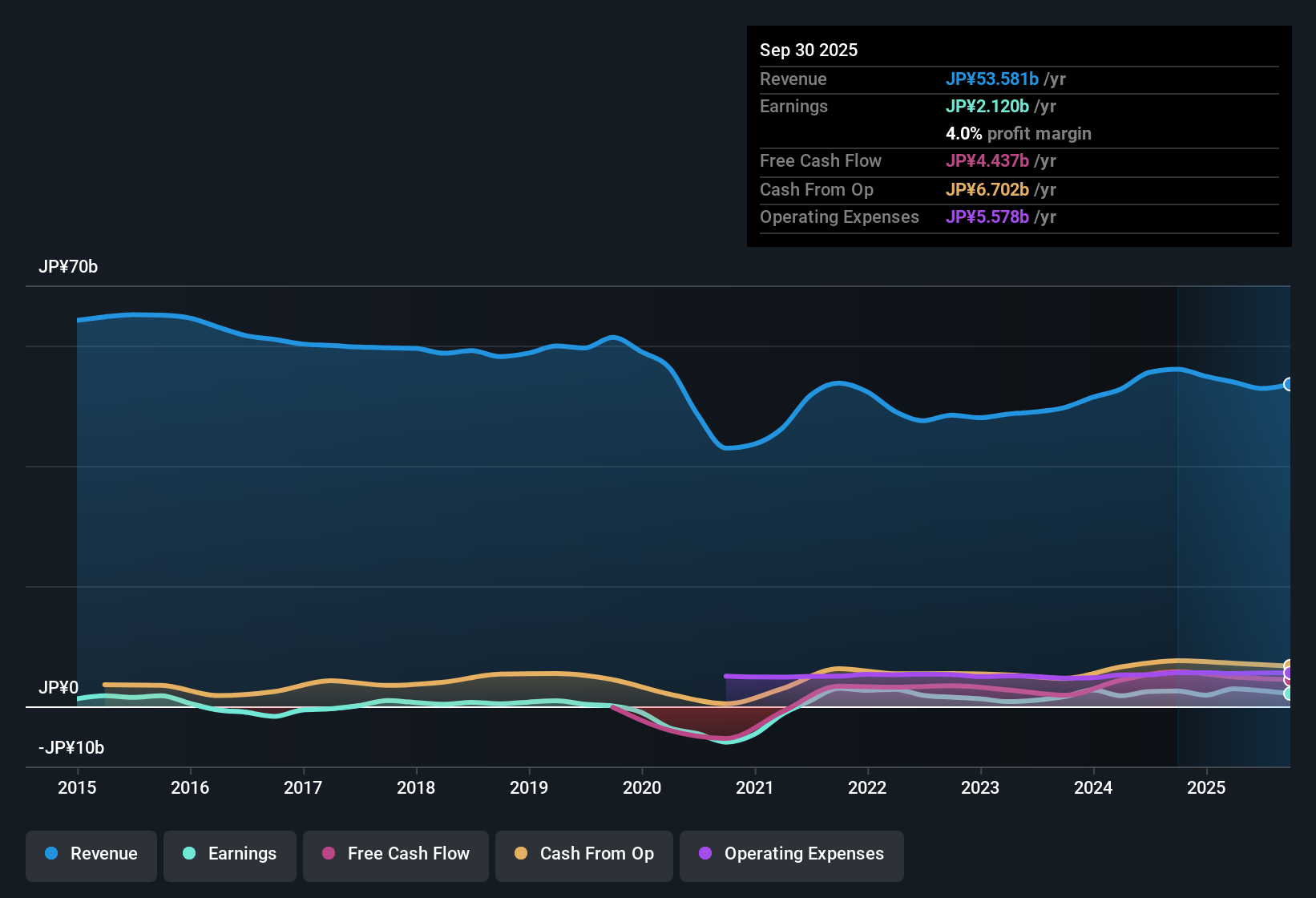Select the Revenue data point marker on the chart
1316x898 pixels.
point(1287,385)
